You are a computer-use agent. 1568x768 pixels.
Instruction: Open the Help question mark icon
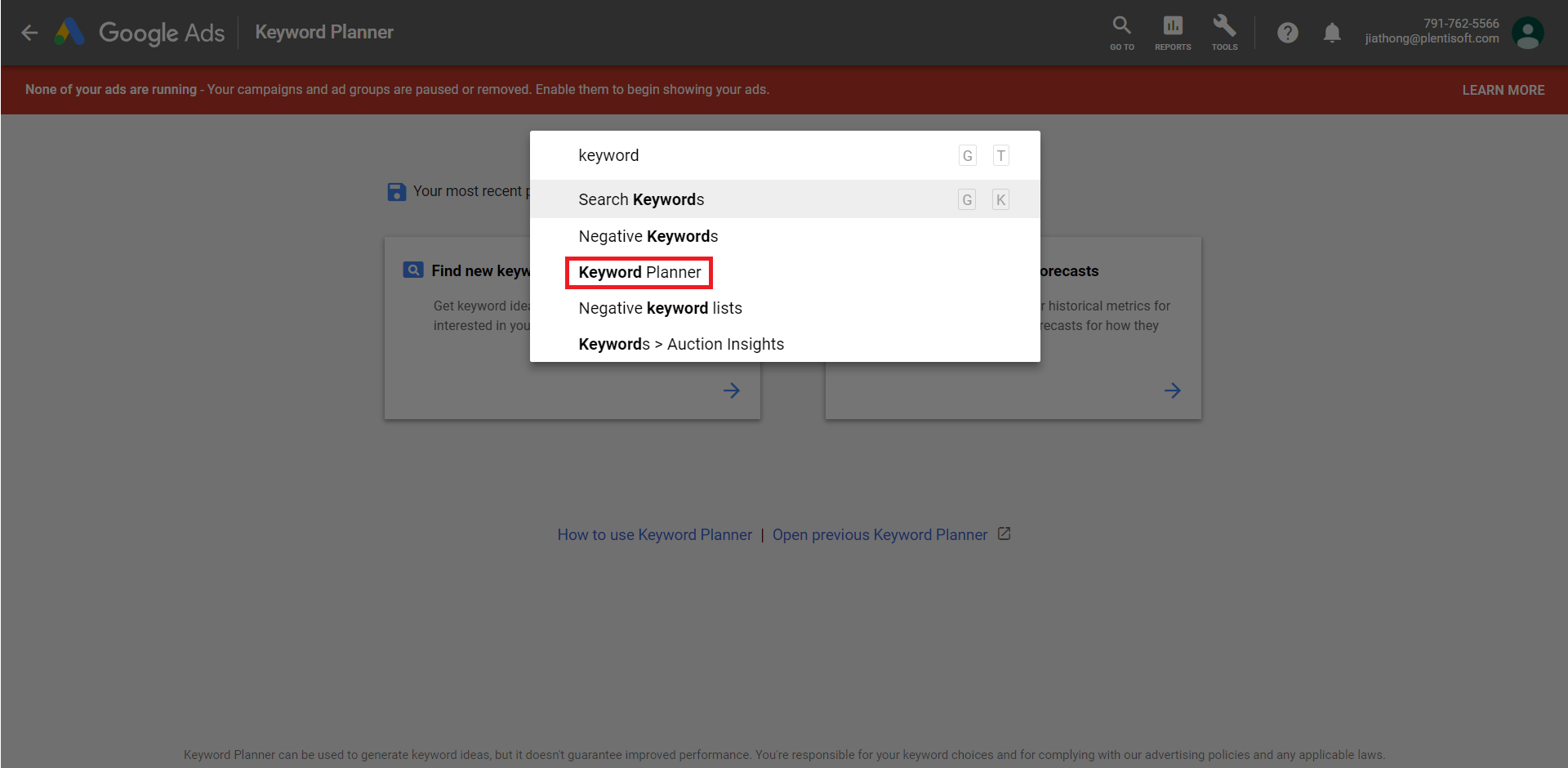pos(1288,33)
